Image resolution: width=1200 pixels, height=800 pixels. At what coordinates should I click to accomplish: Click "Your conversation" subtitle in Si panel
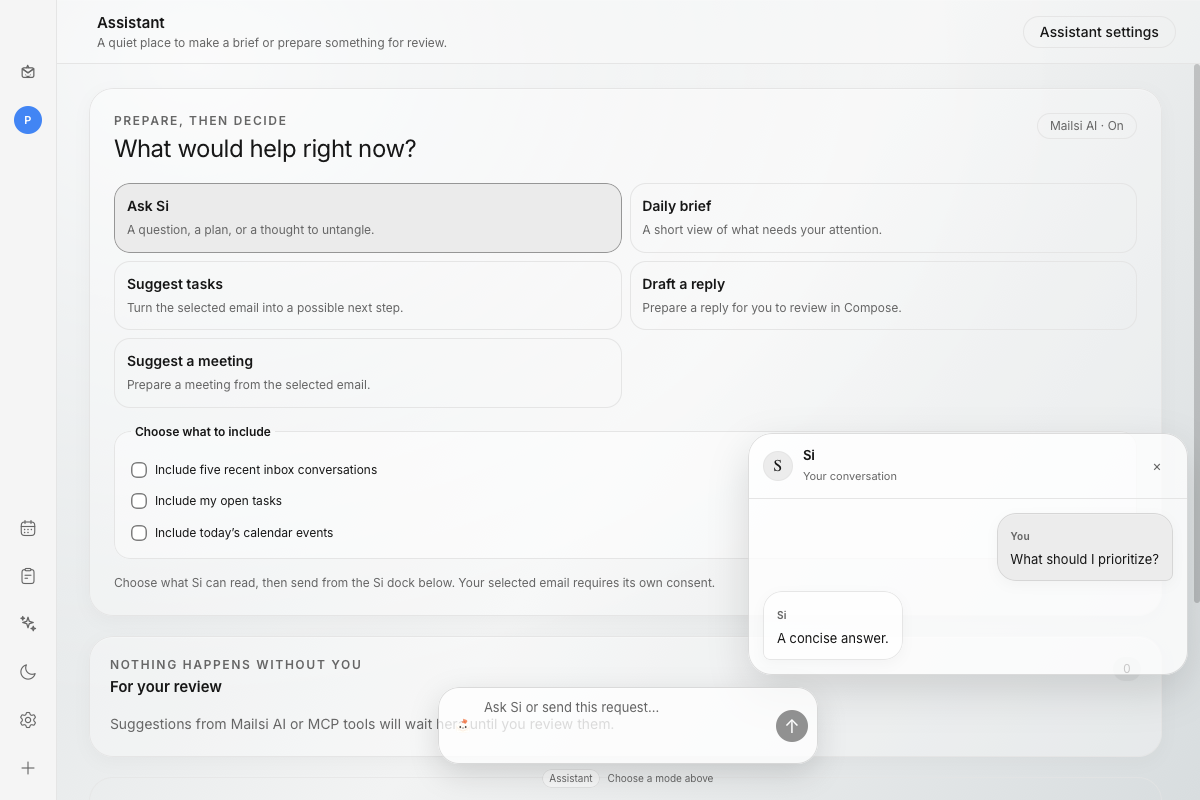[x=850, y=476]
